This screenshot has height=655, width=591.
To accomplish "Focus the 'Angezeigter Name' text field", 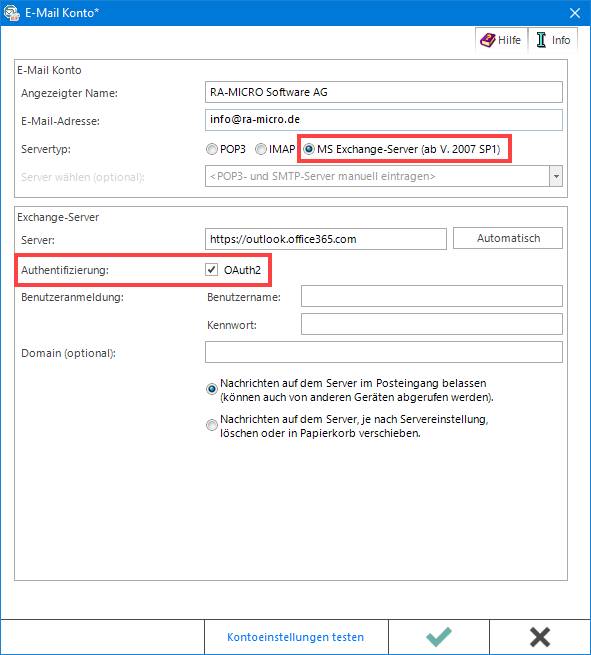I will (383, 92).
